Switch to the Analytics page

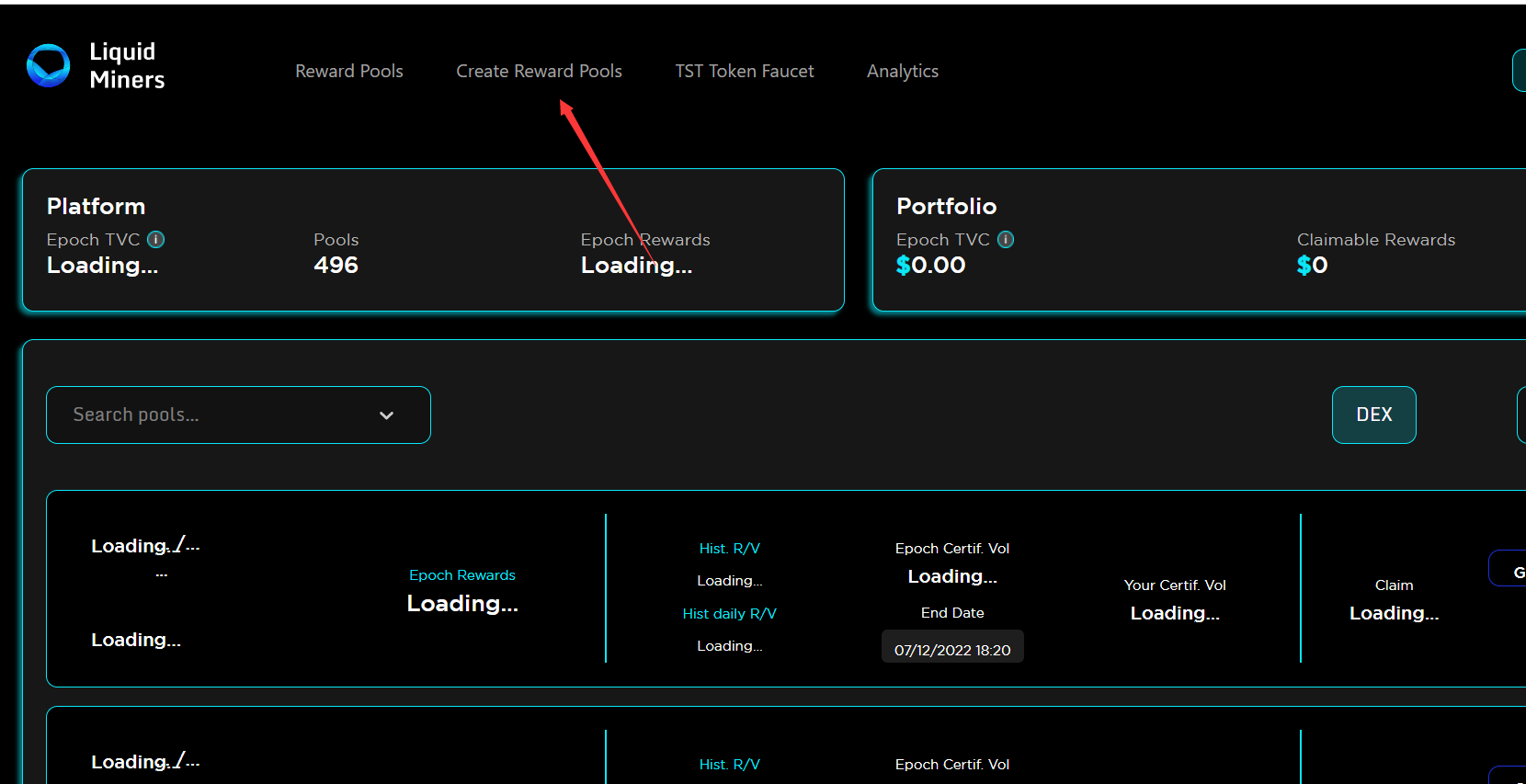point(903,71)
